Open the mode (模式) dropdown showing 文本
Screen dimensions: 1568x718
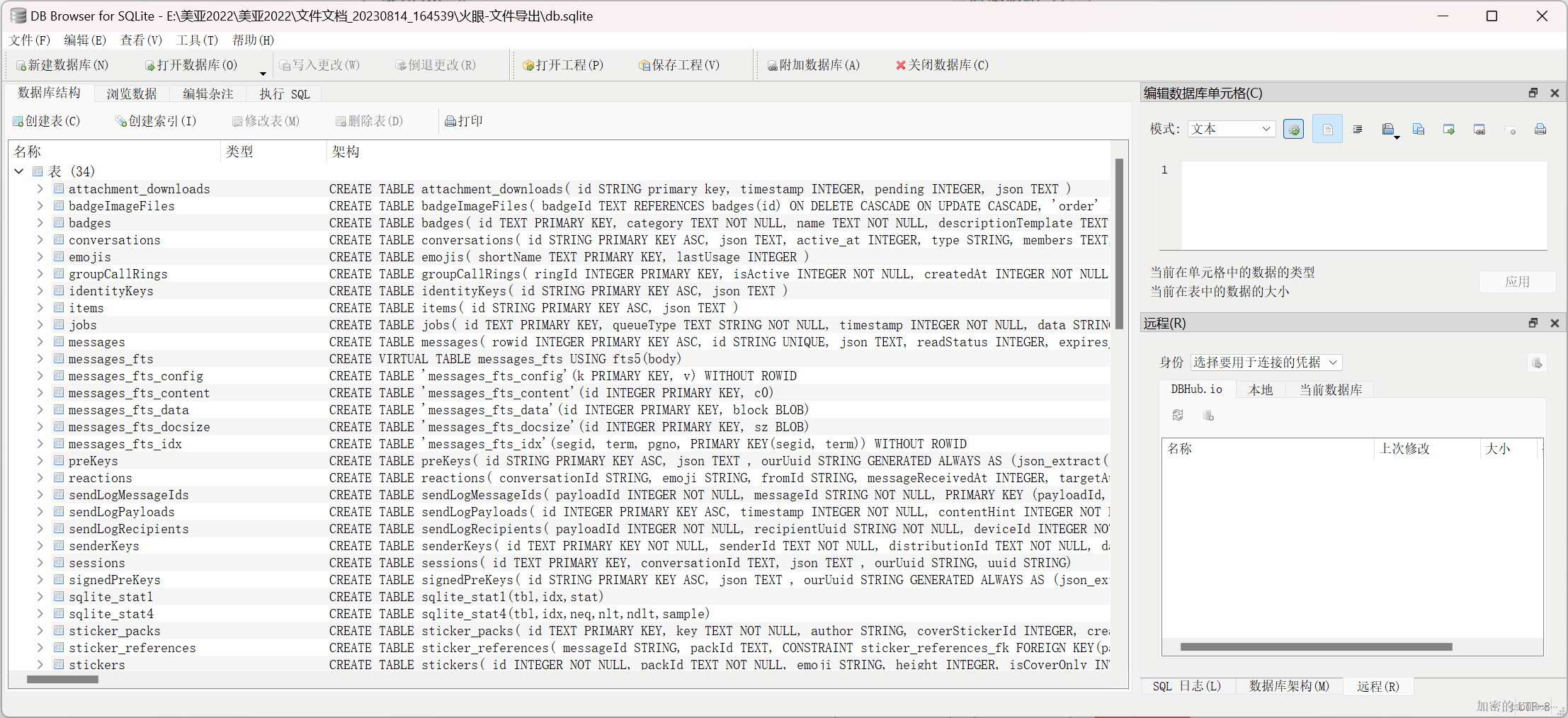1232,129
